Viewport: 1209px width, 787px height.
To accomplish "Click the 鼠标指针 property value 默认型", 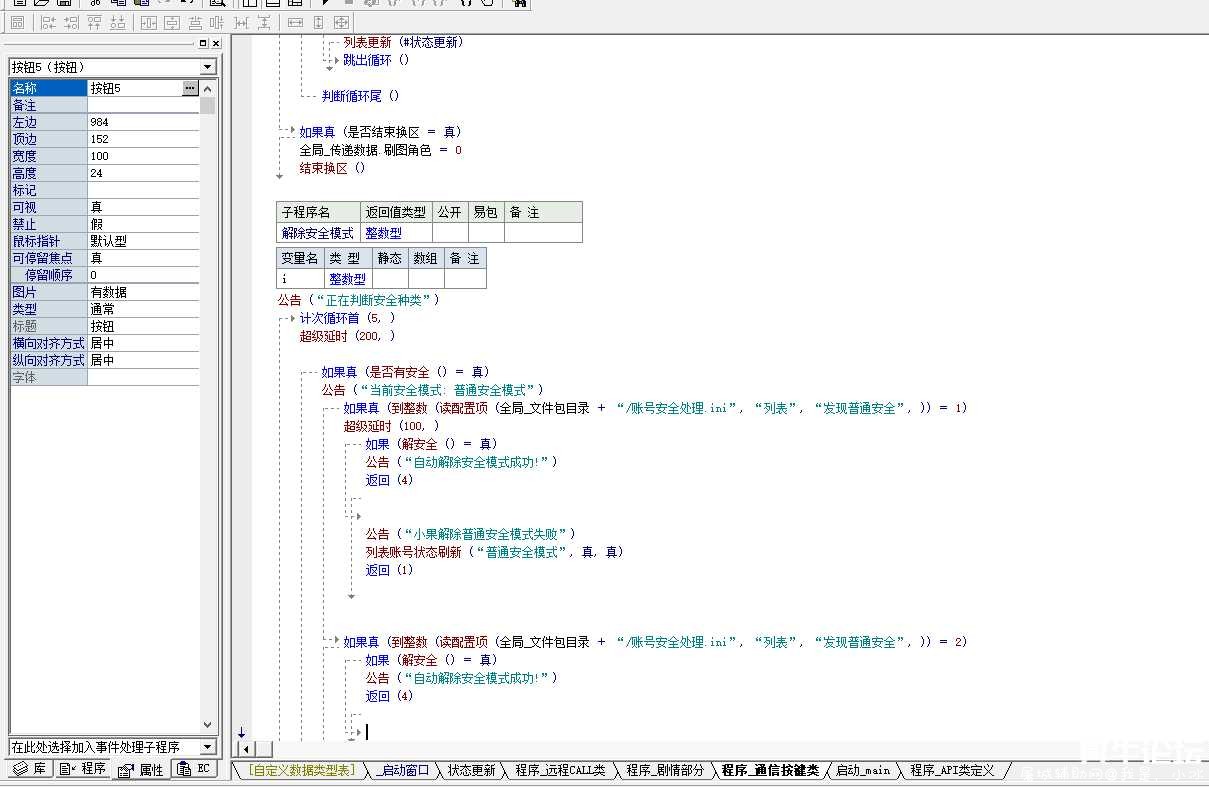I will (x=144, y=241).
